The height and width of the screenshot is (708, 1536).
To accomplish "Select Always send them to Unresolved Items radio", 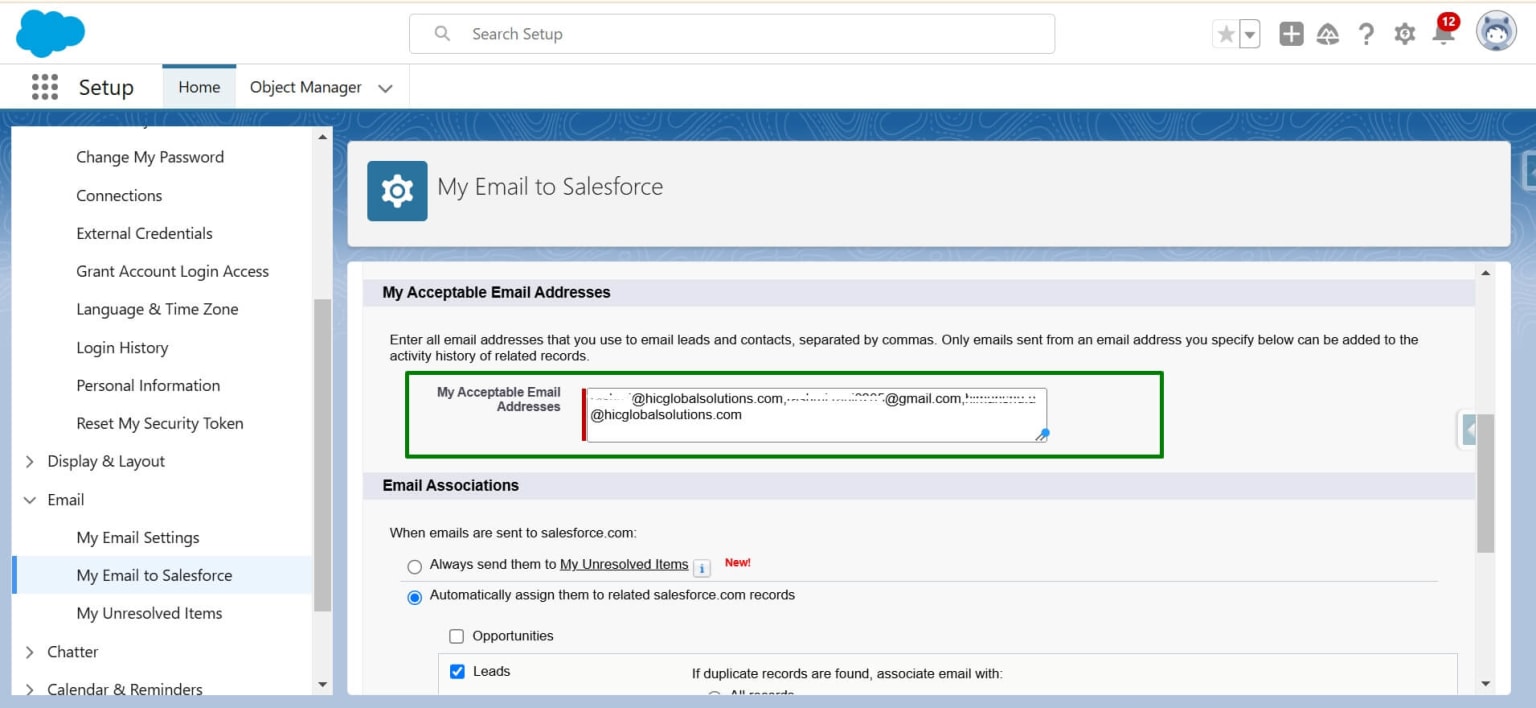I will click(414, 567).
